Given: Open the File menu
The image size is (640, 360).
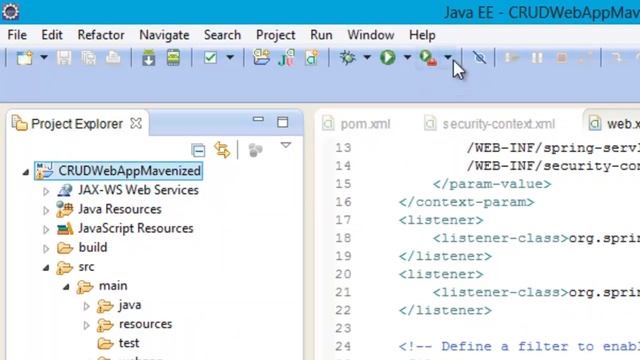Looking at the screenshot, I should [x=17, y=35].
